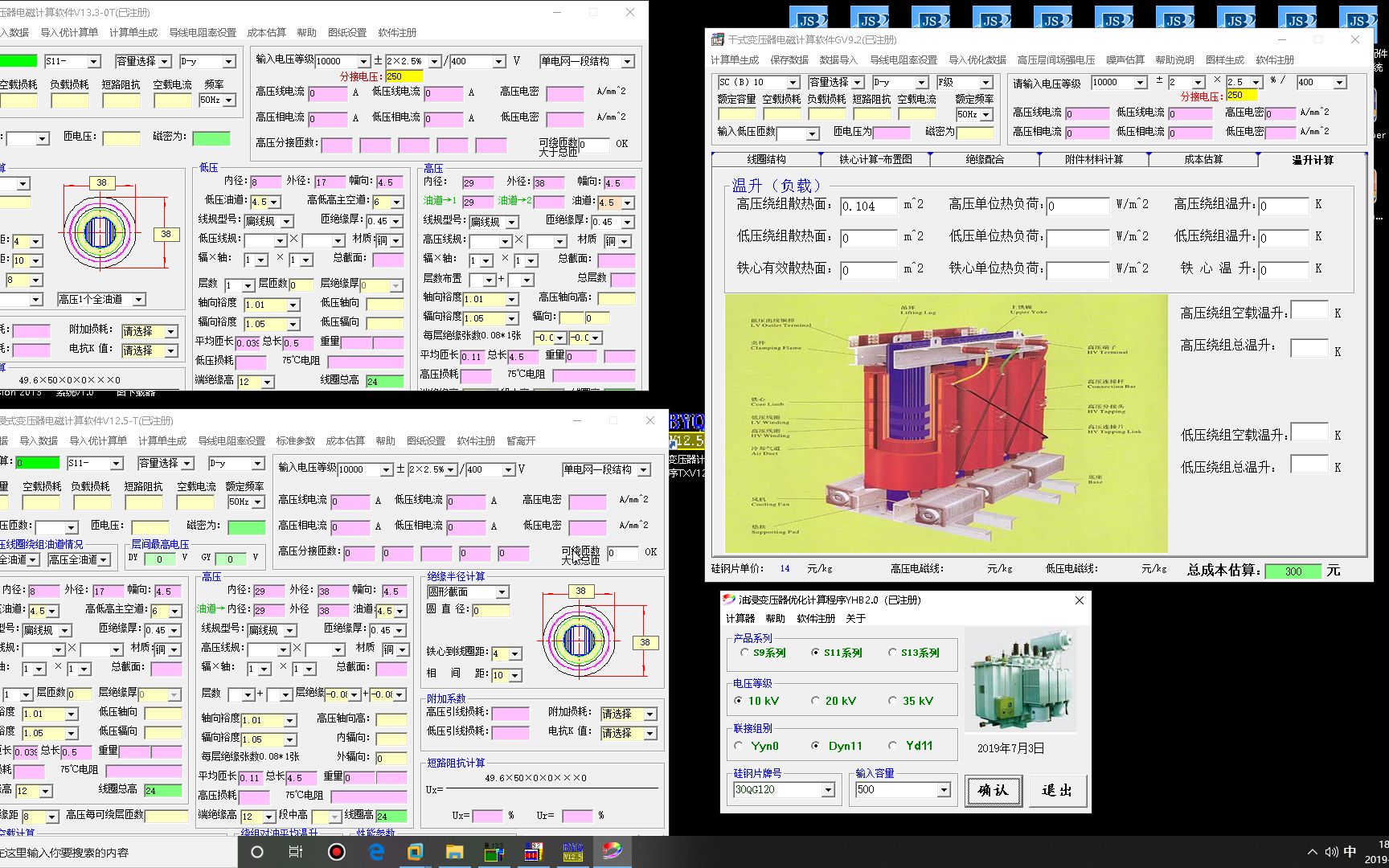Click 高压绕组空载温升 field
Screen dimensions: 1389x868
coord(1309,310)
